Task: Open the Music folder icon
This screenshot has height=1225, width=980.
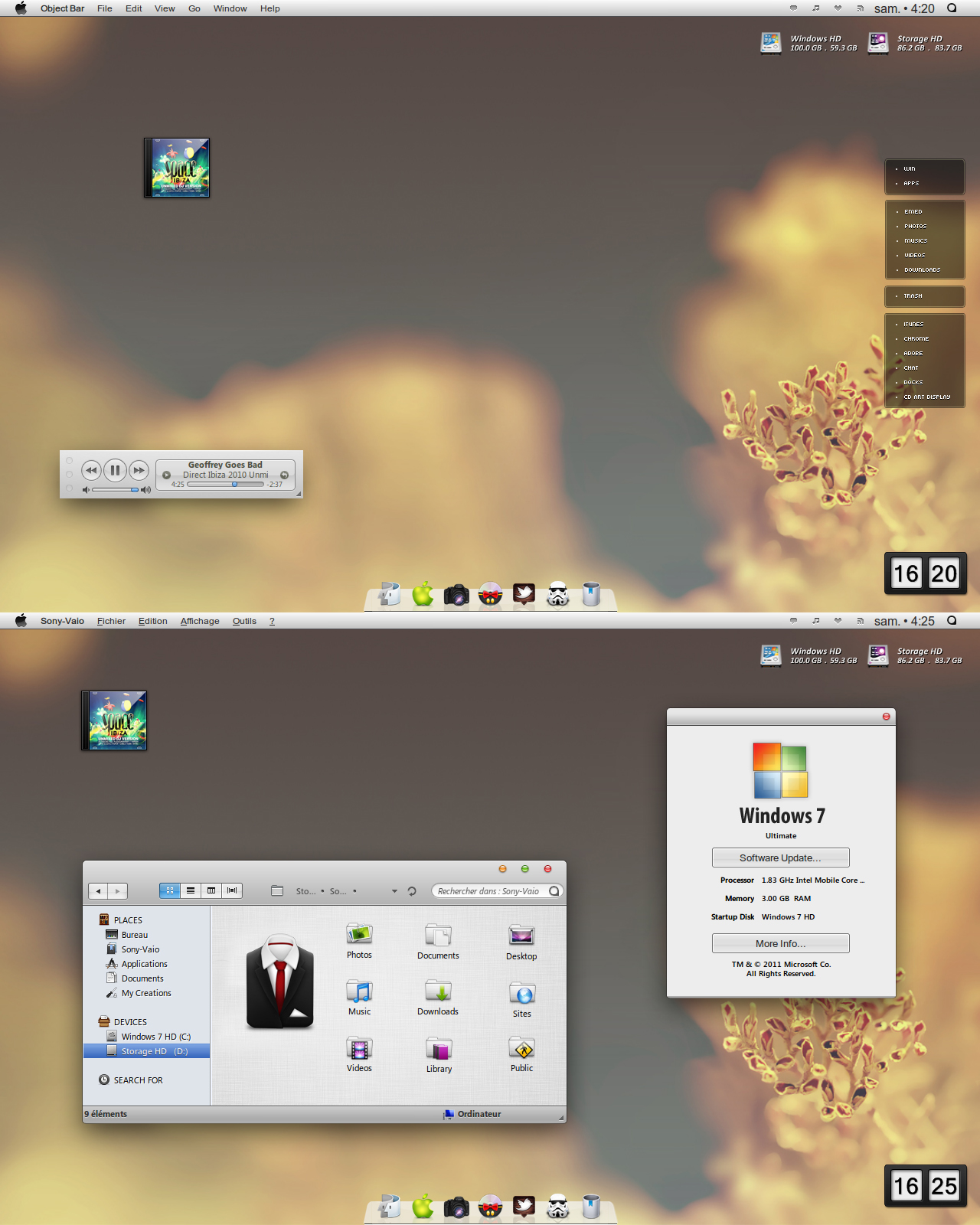Action: [359, 991]
